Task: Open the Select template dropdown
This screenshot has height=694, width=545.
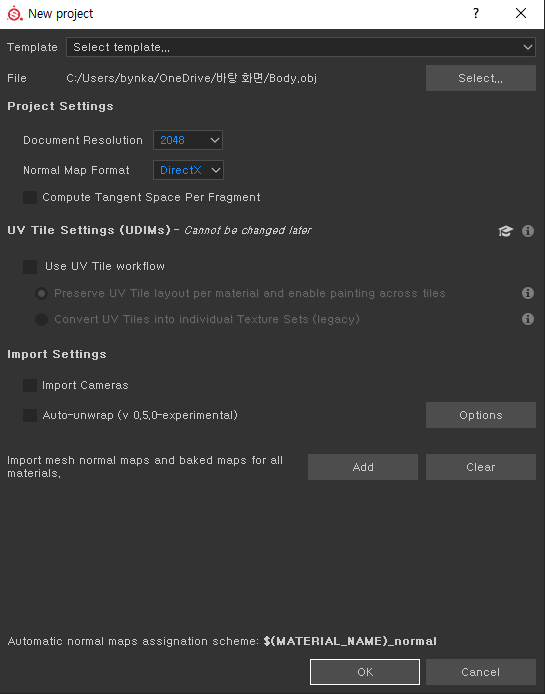Action: (x=301, y=47)
